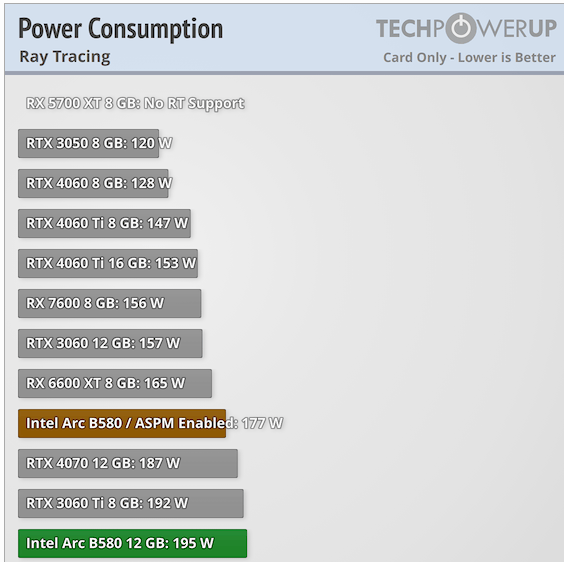Image resolution: width=564 pixels, height=562 pixels.
Task: Select the RTX 4060 8 GB 128 W bar
Action: pyautogui.click(x=93, y=183)
